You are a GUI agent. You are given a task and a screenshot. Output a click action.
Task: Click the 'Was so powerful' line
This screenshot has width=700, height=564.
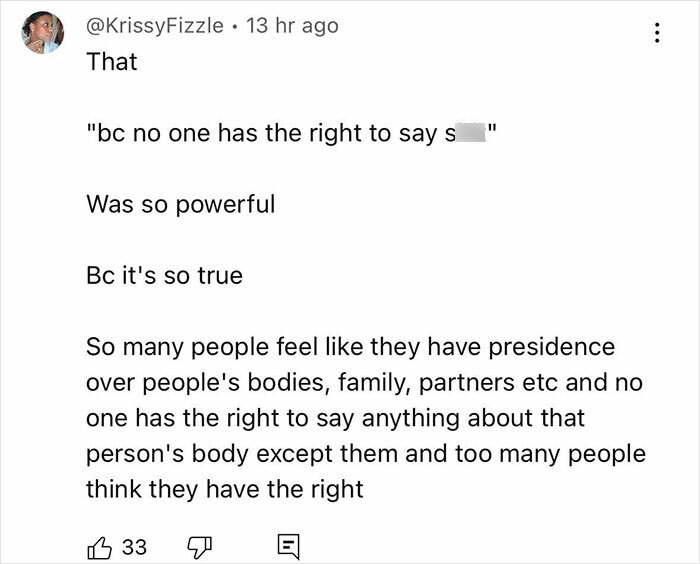tap(180, 204)
